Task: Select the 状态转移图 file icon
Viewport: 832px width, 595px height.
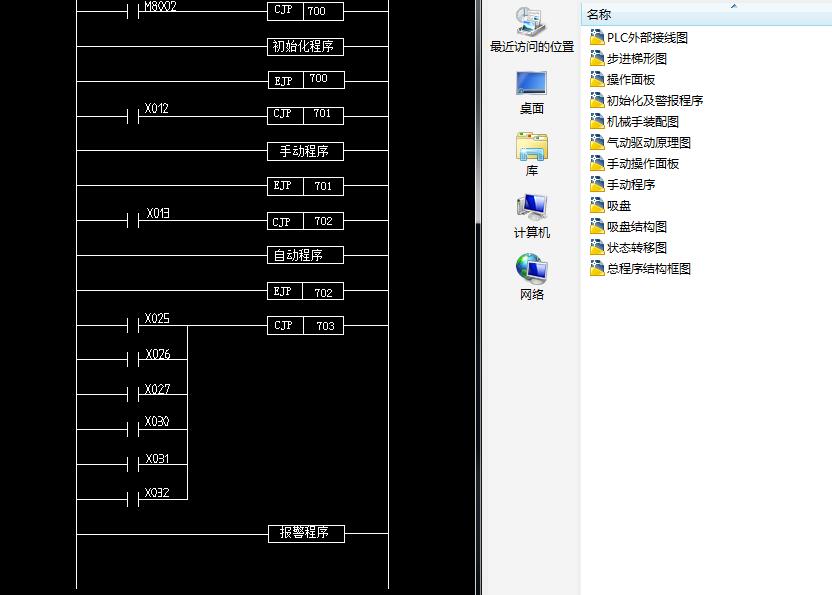Action: (x=597, y=247)
